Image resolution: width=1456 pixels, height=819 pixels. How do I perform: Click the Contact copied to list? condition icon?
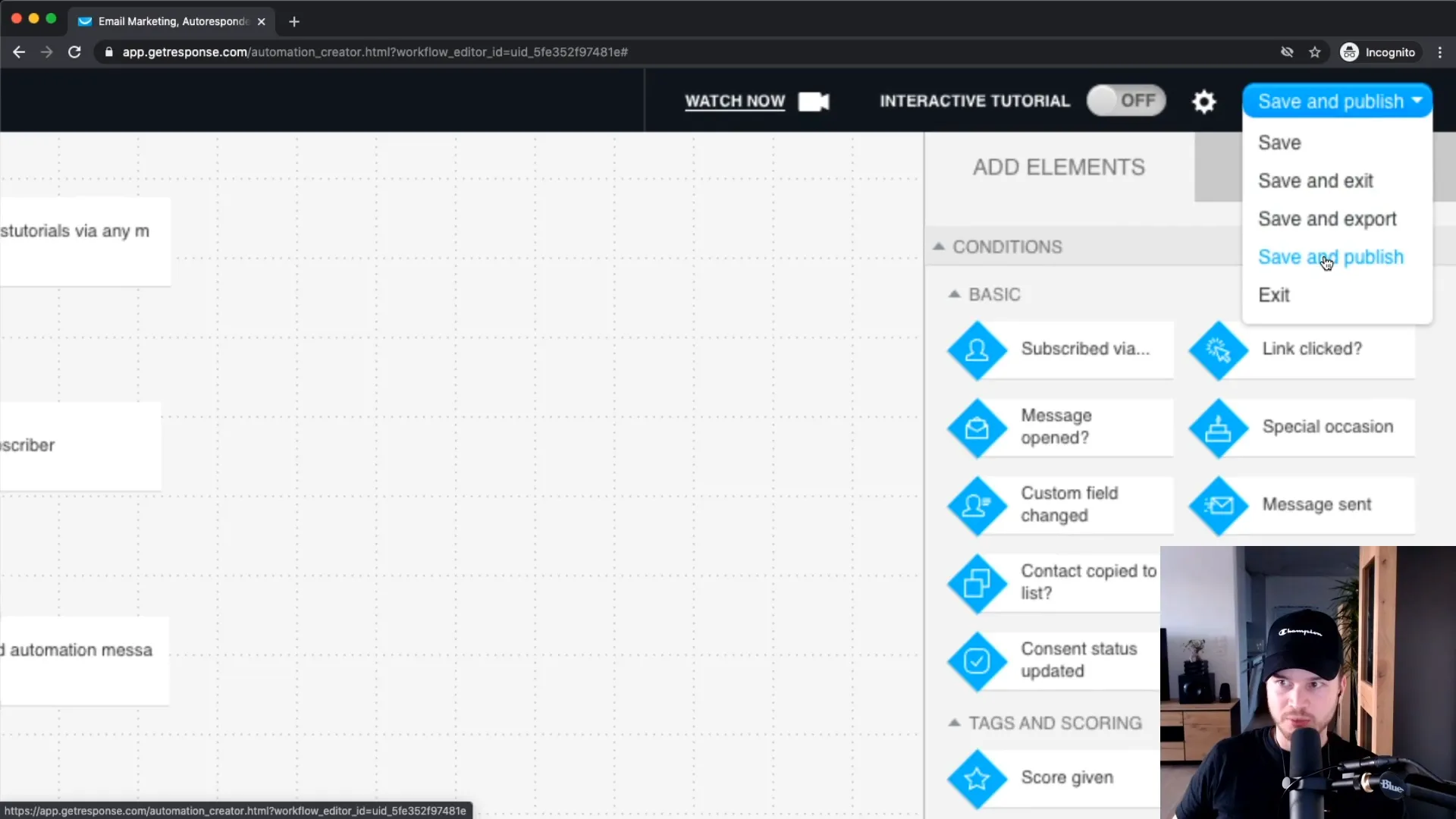click(977, 582)
